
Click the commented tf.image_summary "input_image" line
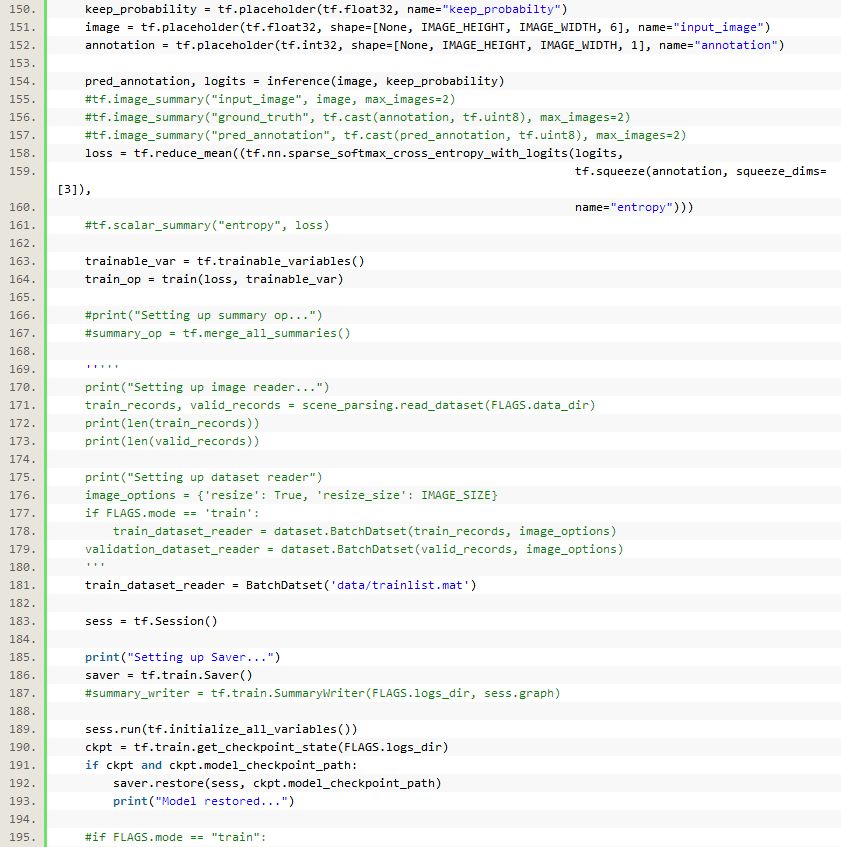coord(270,99)
